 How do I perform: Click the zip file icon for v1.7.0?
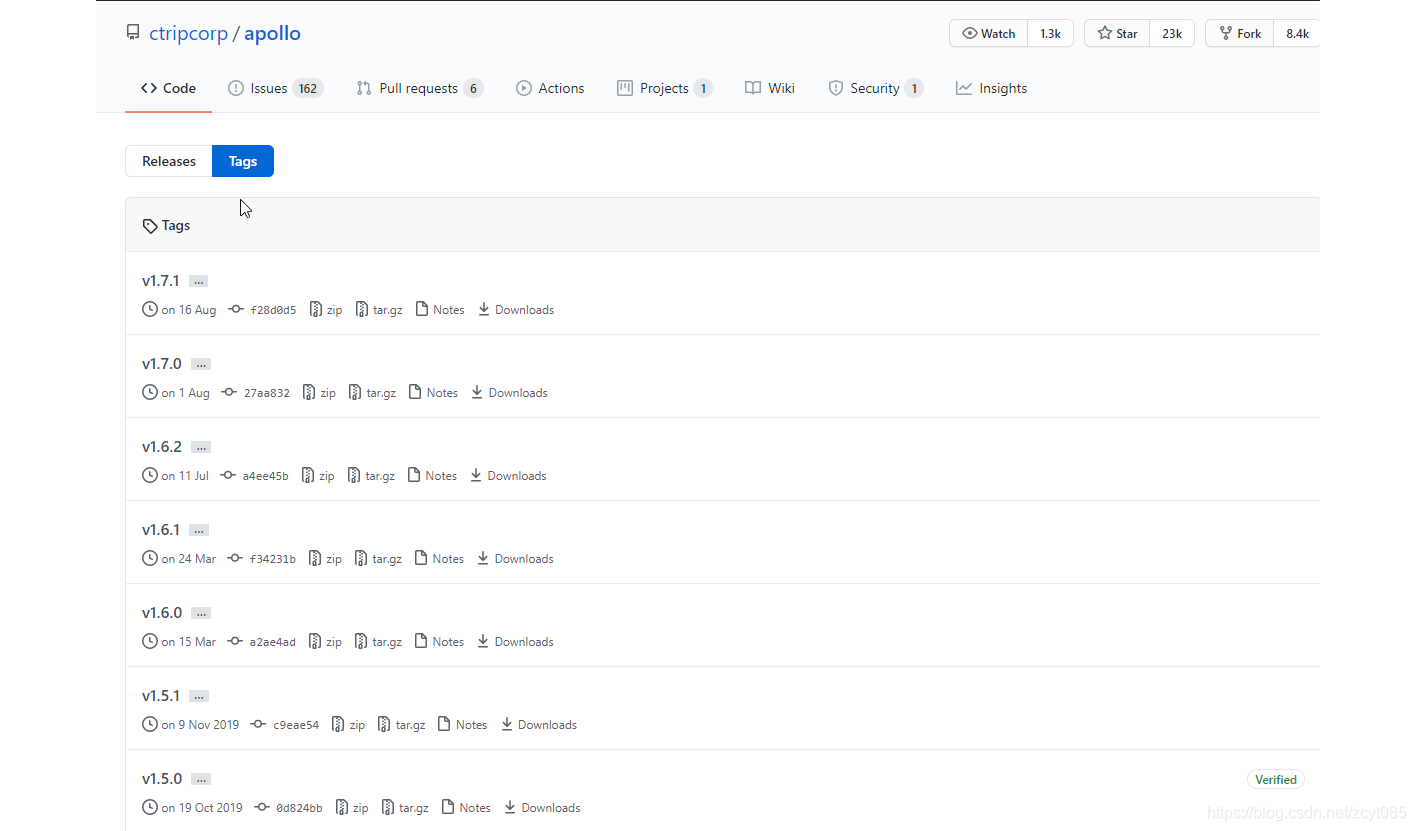(309, 393)
